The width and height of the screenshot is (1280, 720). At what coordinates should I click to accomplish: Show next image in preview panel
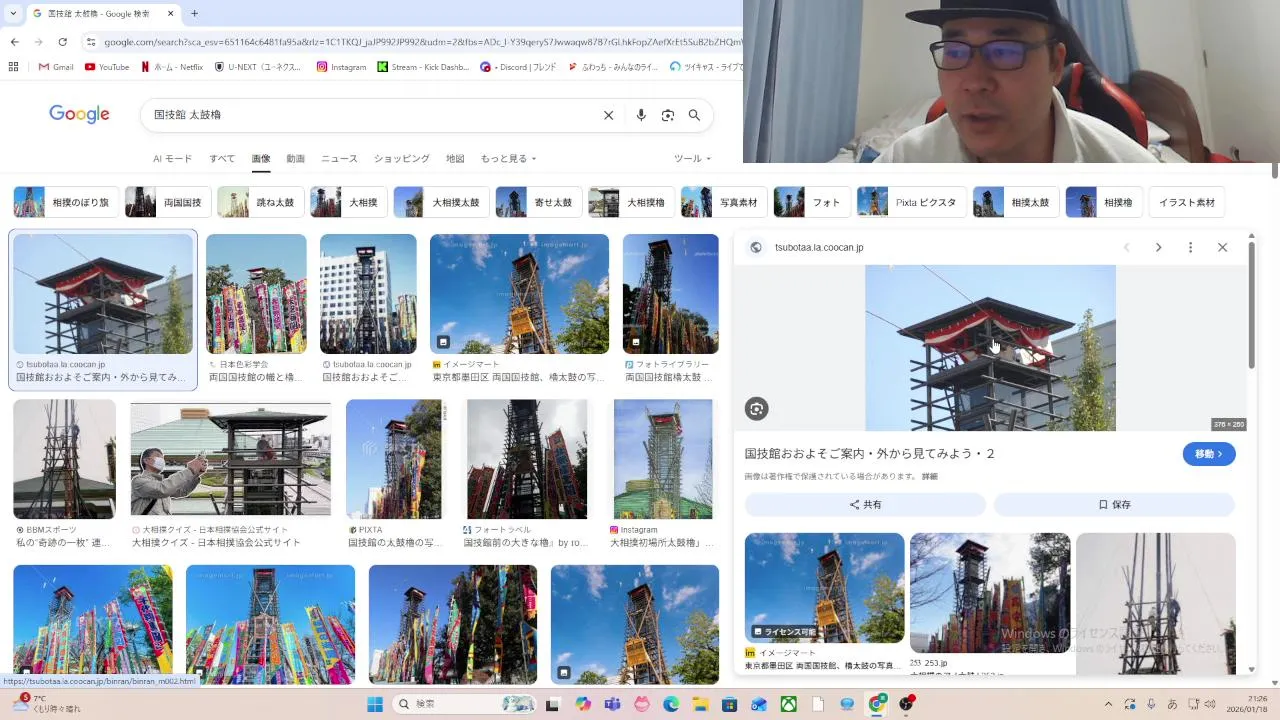tap(1158, 247)
